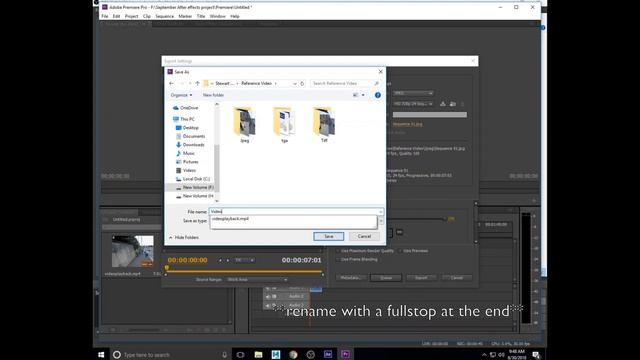Click the export playhead marker

point(167,268)
